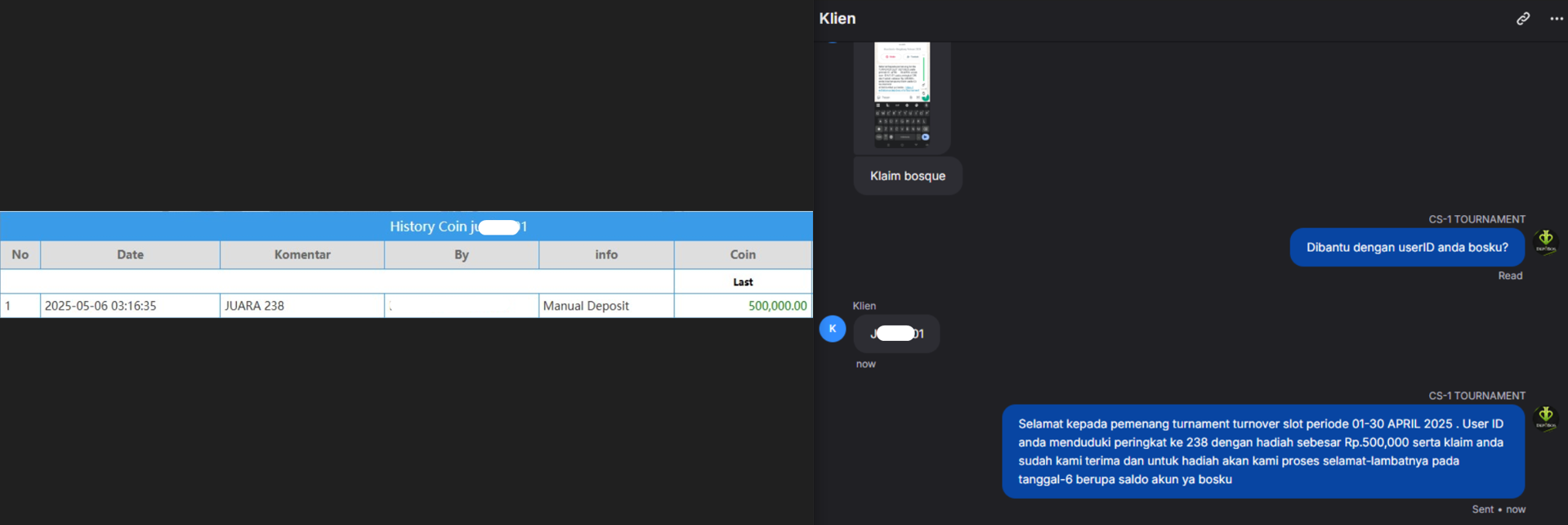Open the three-dots more options menu

(x=1557, y=19)
